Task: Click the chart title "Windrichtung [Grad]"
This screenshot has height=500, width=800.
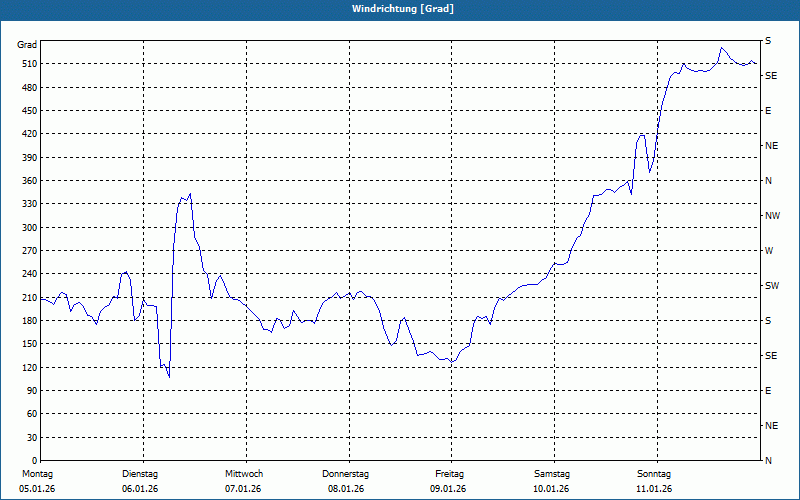Action: pyautogui.click(x=403, y=9)
